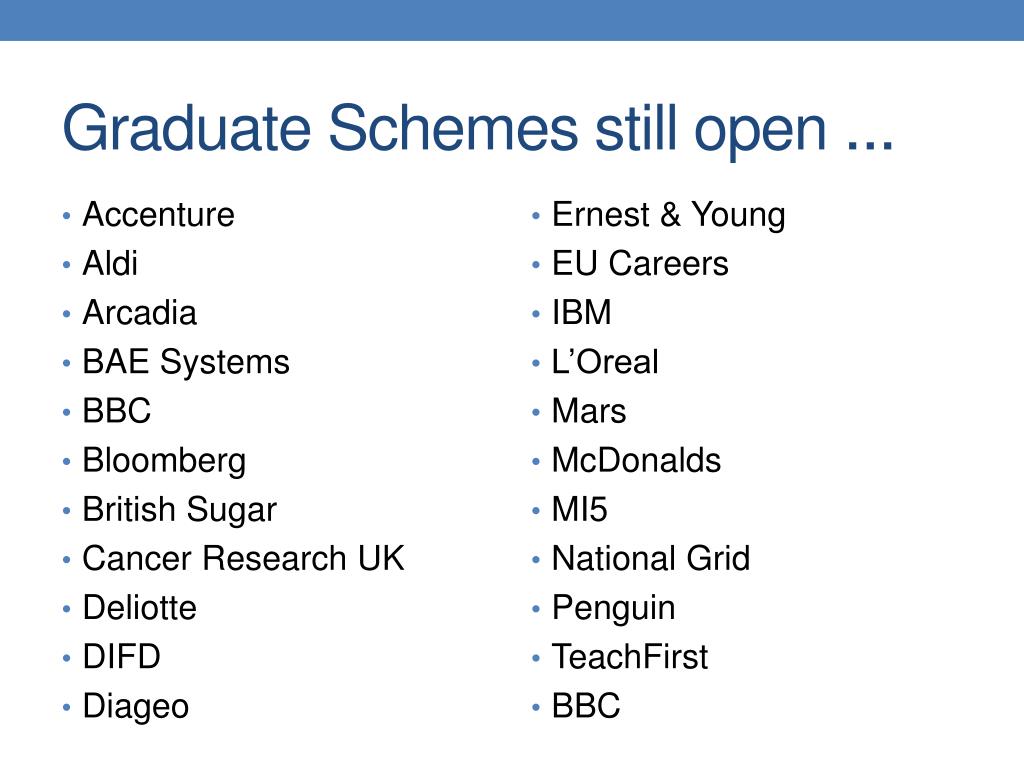Click on National Grid
Viewport: 1024px width, 768px height.
click(x=651, y=558)
